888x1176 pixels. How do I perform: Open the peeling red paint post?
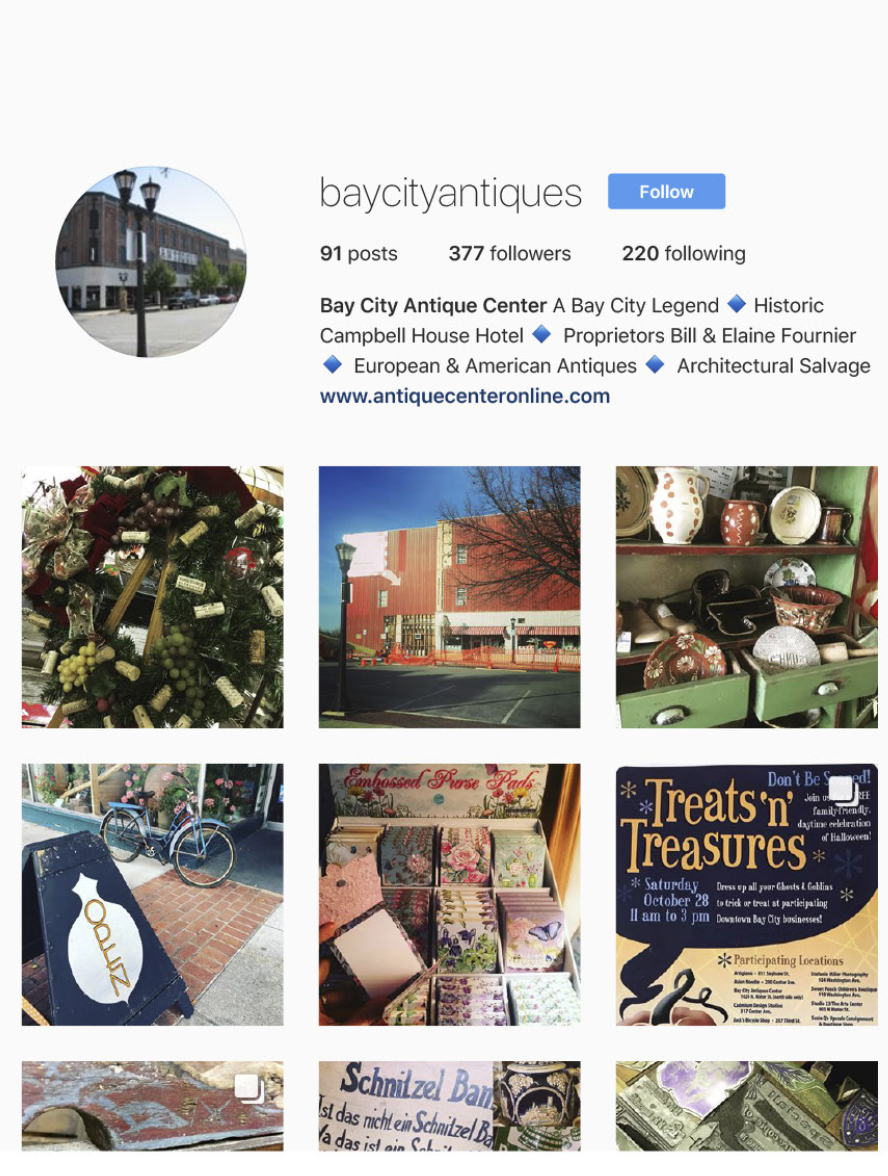(152, 1106)
